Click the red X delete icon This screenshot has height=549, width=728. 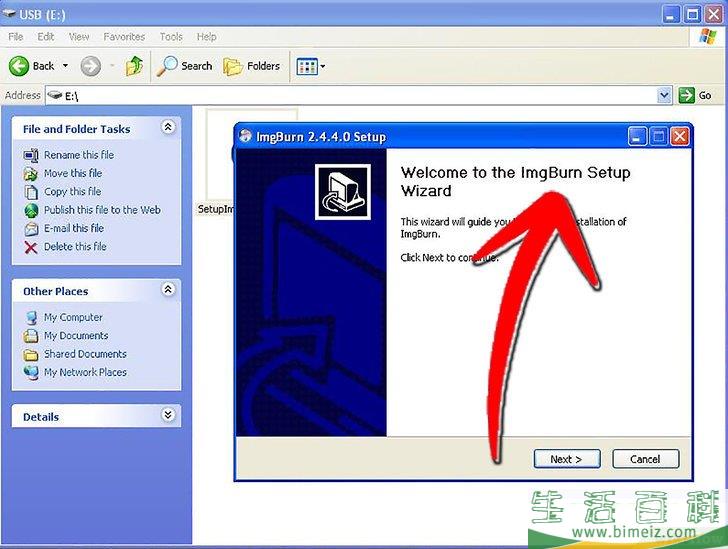pyautogui.click(x=31, y=247)
